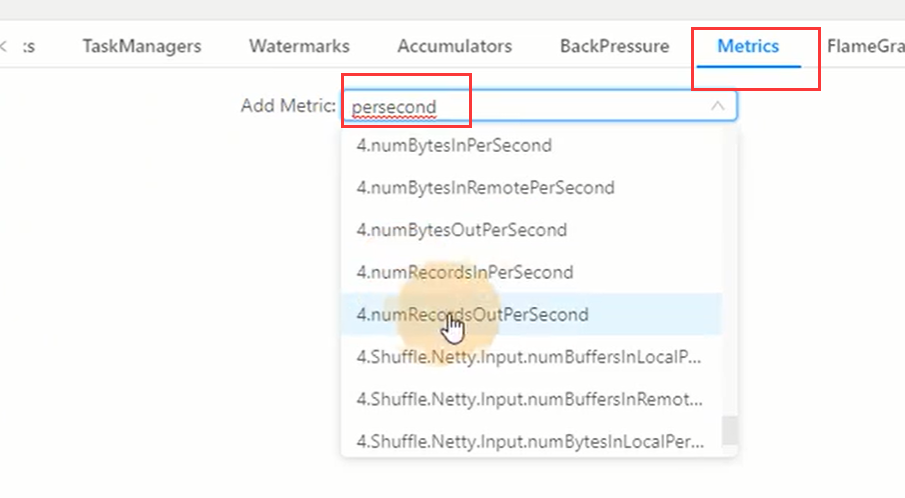The image size is (905, 498).
Task: Go to the Accumulators tab
Action: (454, 46)
